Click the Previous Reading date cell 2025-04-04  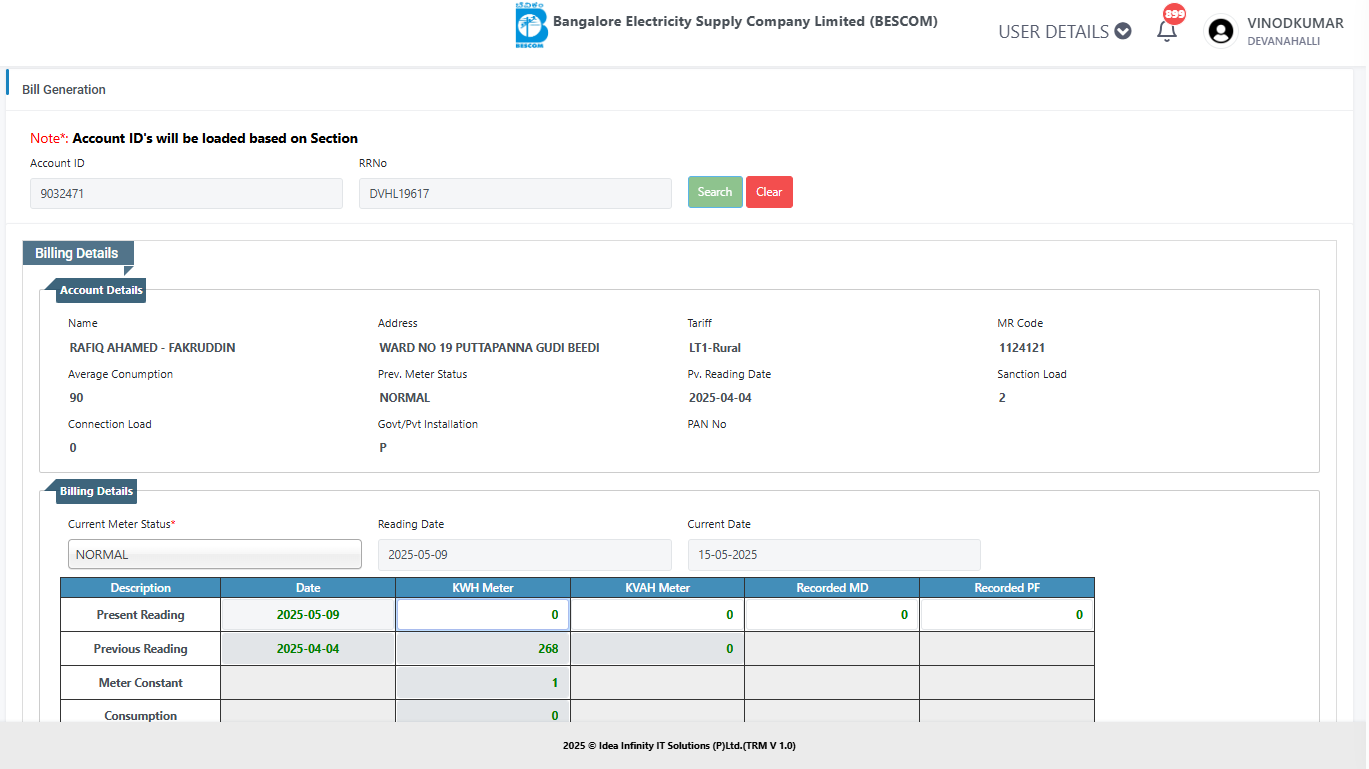tap(308, 649)
